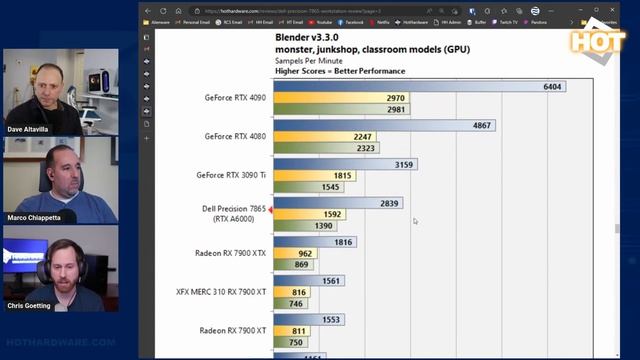Screen dimensions: 640x360
Task: Open the HotHardware bookmark
Action: (x=412, y=22)
